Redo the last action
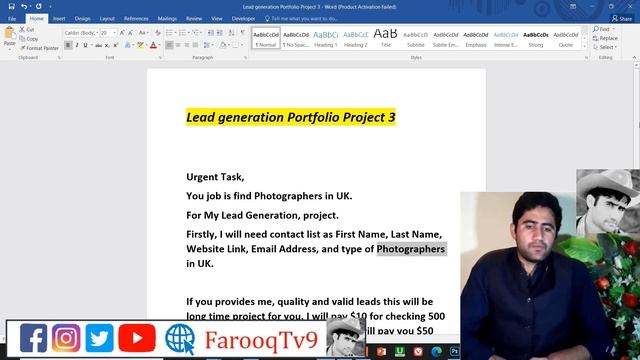640x360 pixels. (x=38, y=7)
